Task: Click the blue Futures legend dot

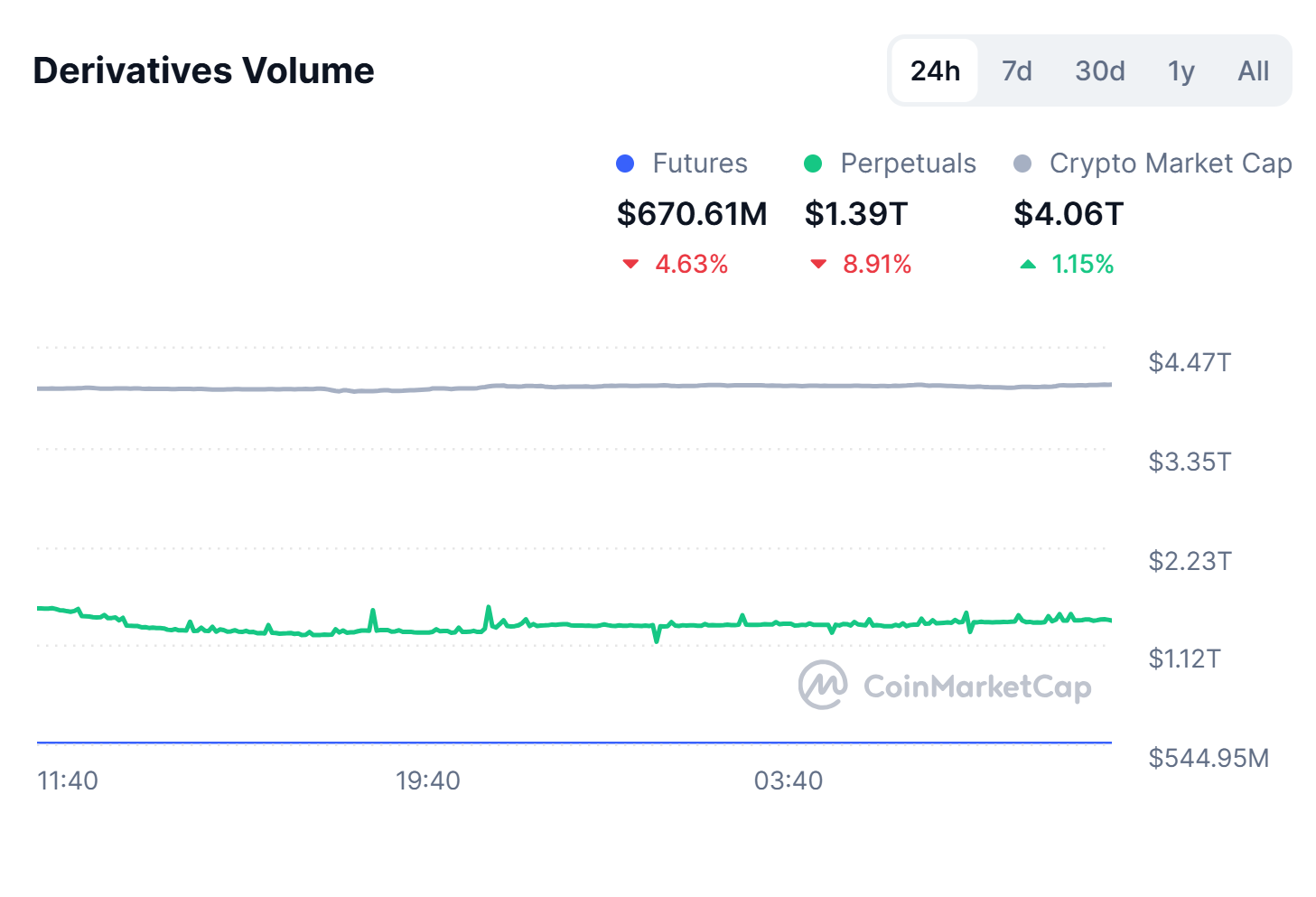Action: 626,164
